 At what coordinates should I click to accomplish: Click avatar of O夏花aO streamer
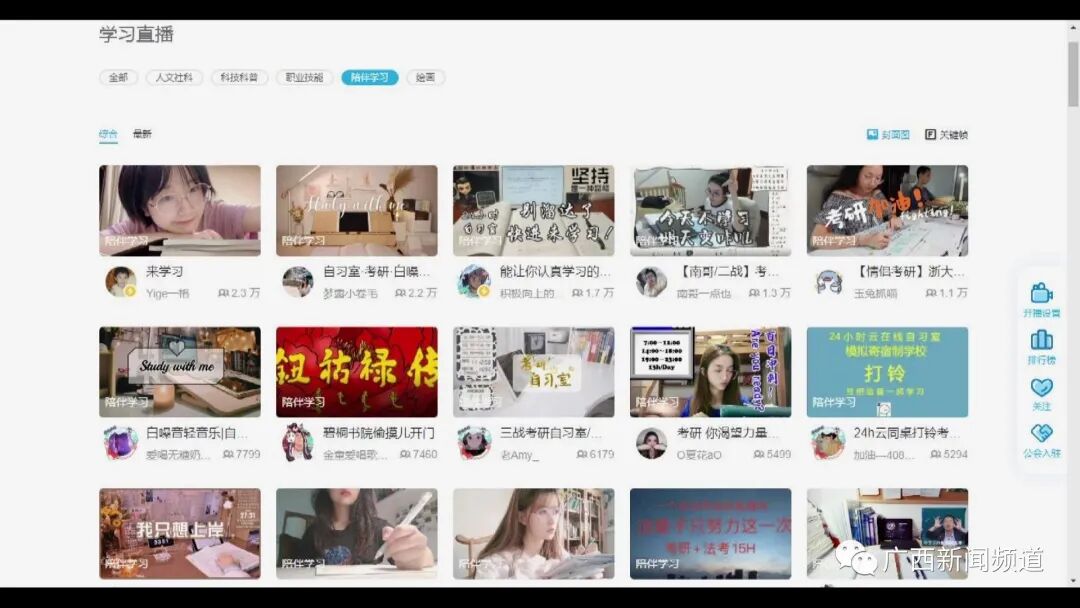coord(652,443)
